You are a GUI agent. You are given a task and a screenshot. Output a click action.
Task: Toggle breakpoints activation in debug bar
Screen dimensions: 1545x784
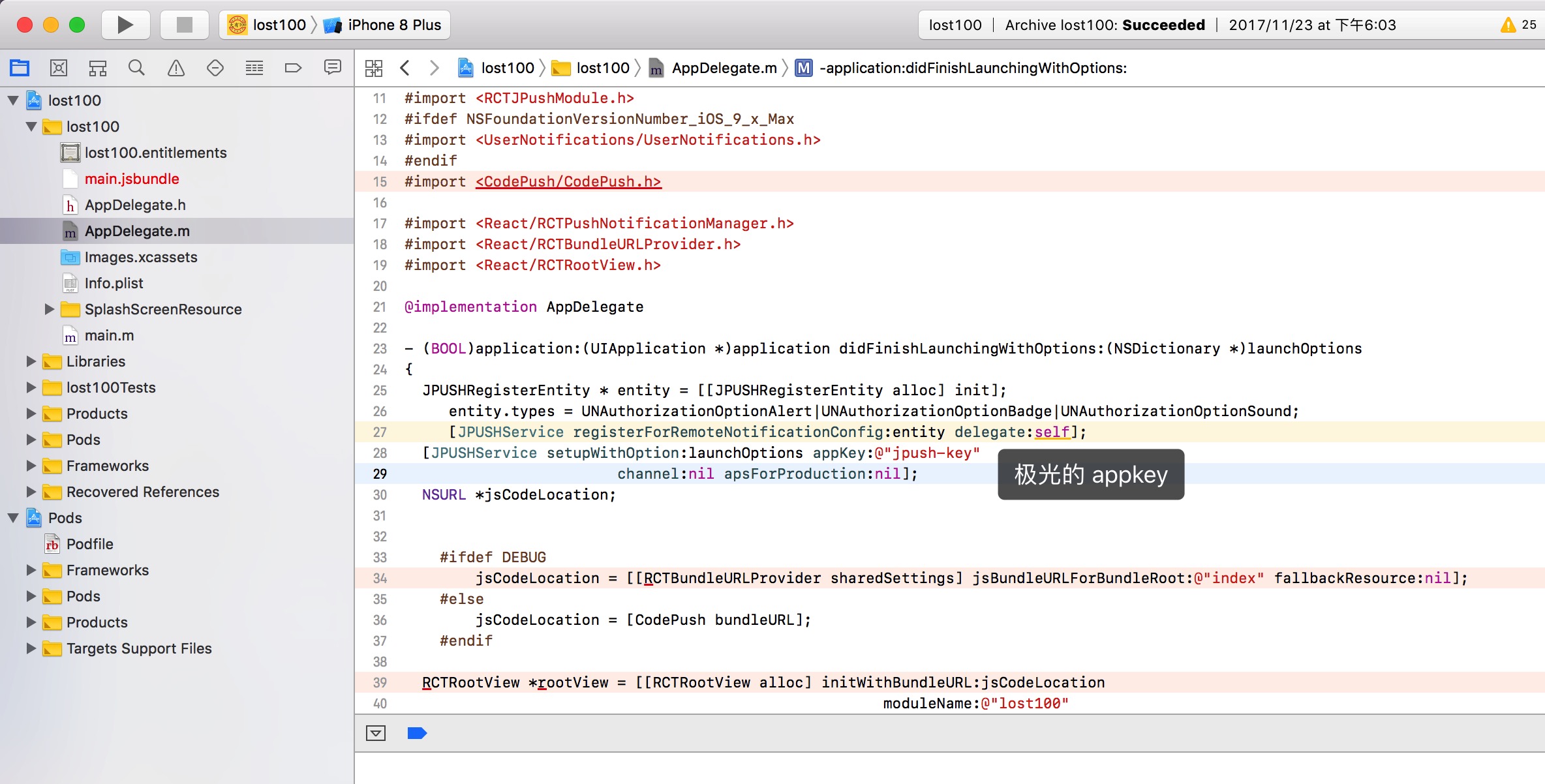pos(417,733)
